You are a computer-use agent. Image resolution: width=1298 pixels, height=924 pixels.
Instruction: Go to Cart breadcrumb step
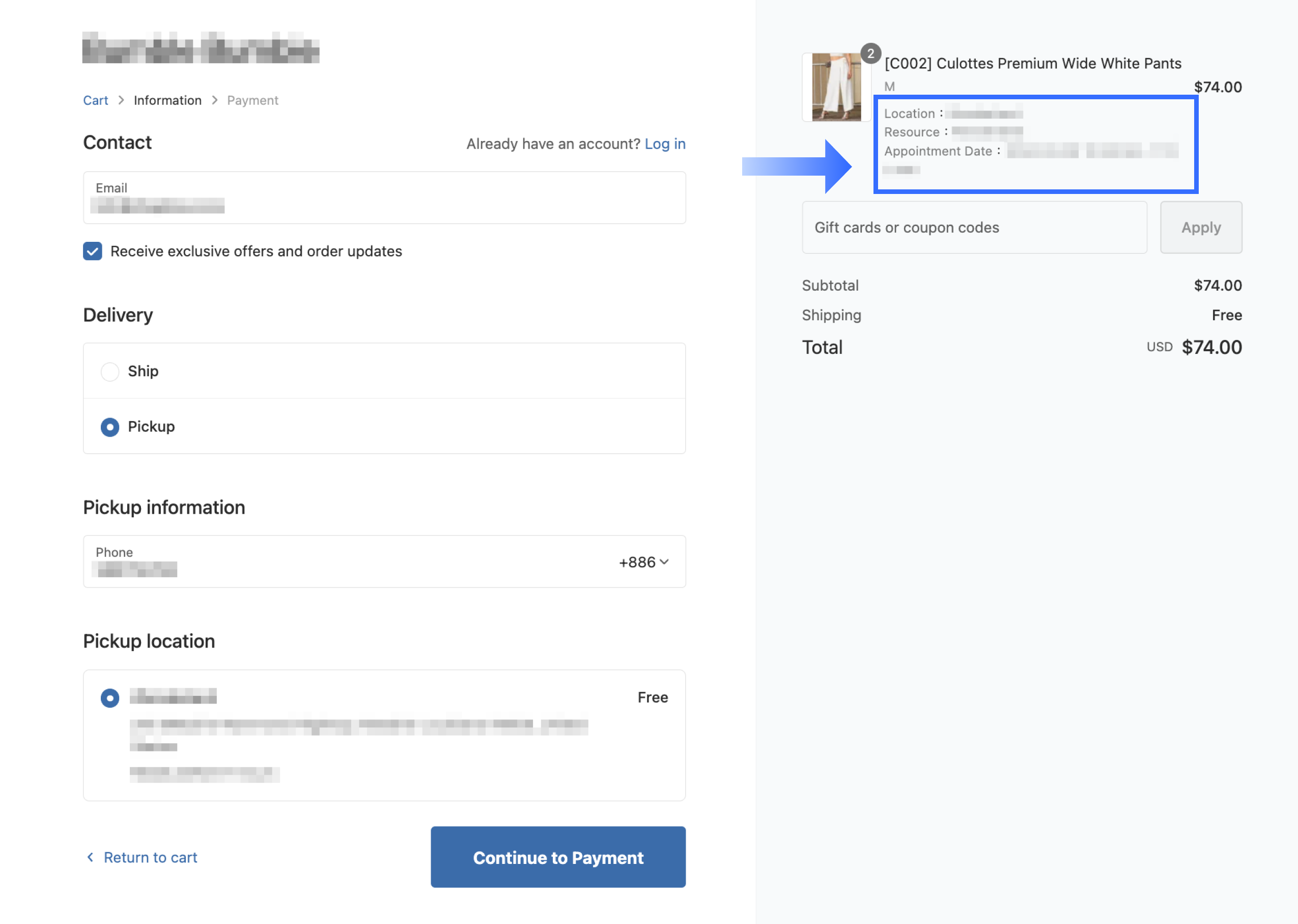pyautogui.click(x=96, y=100)
